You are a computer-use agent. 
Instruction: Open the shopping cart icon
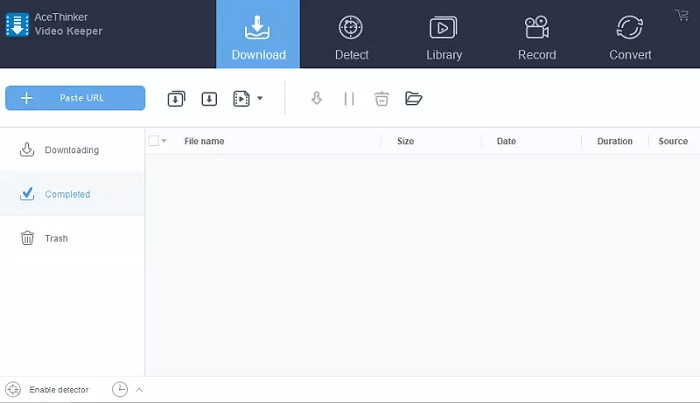682,15
